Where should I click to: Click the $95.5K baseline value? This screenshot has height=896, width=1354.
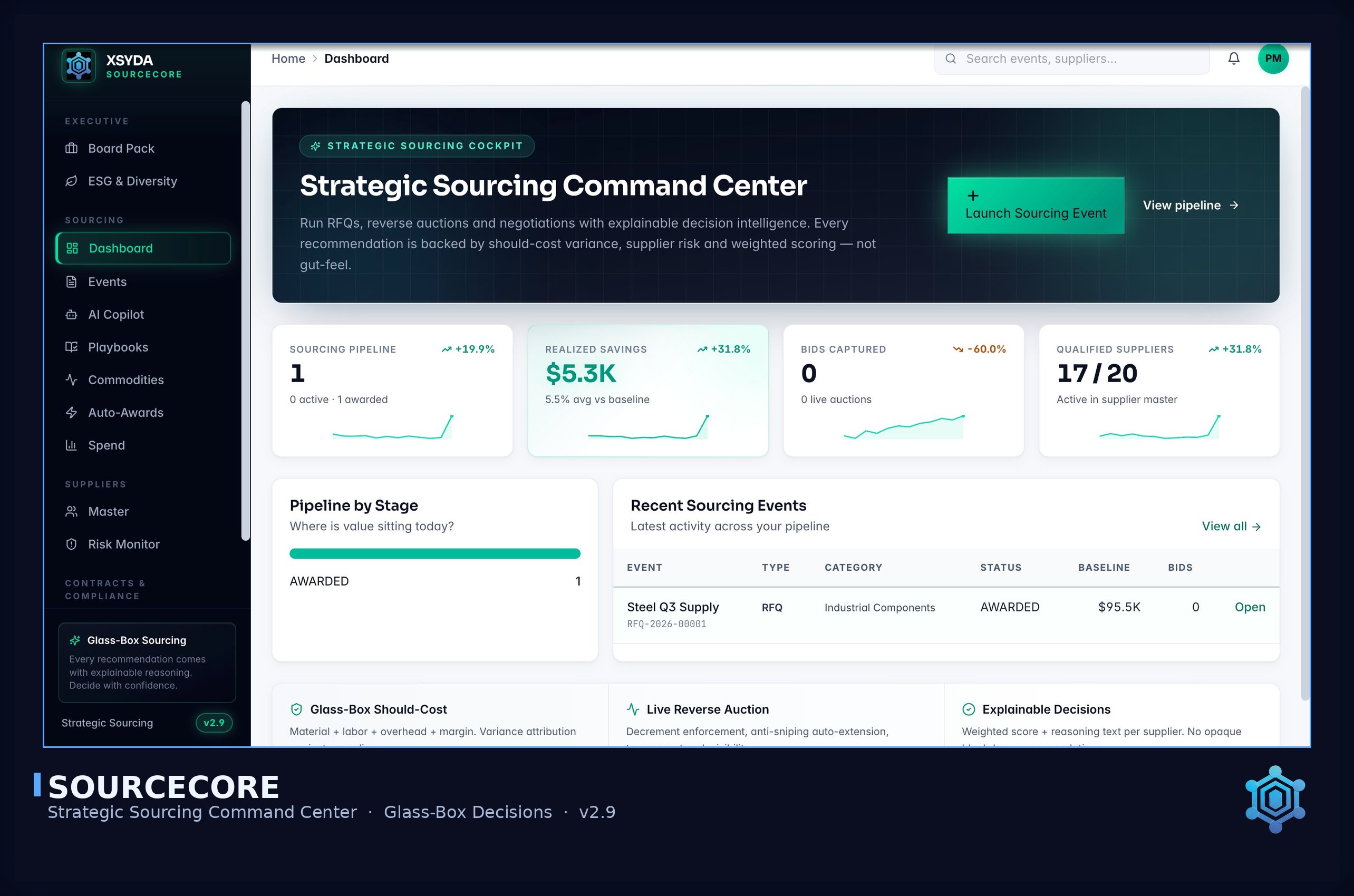click(1118, 607)
